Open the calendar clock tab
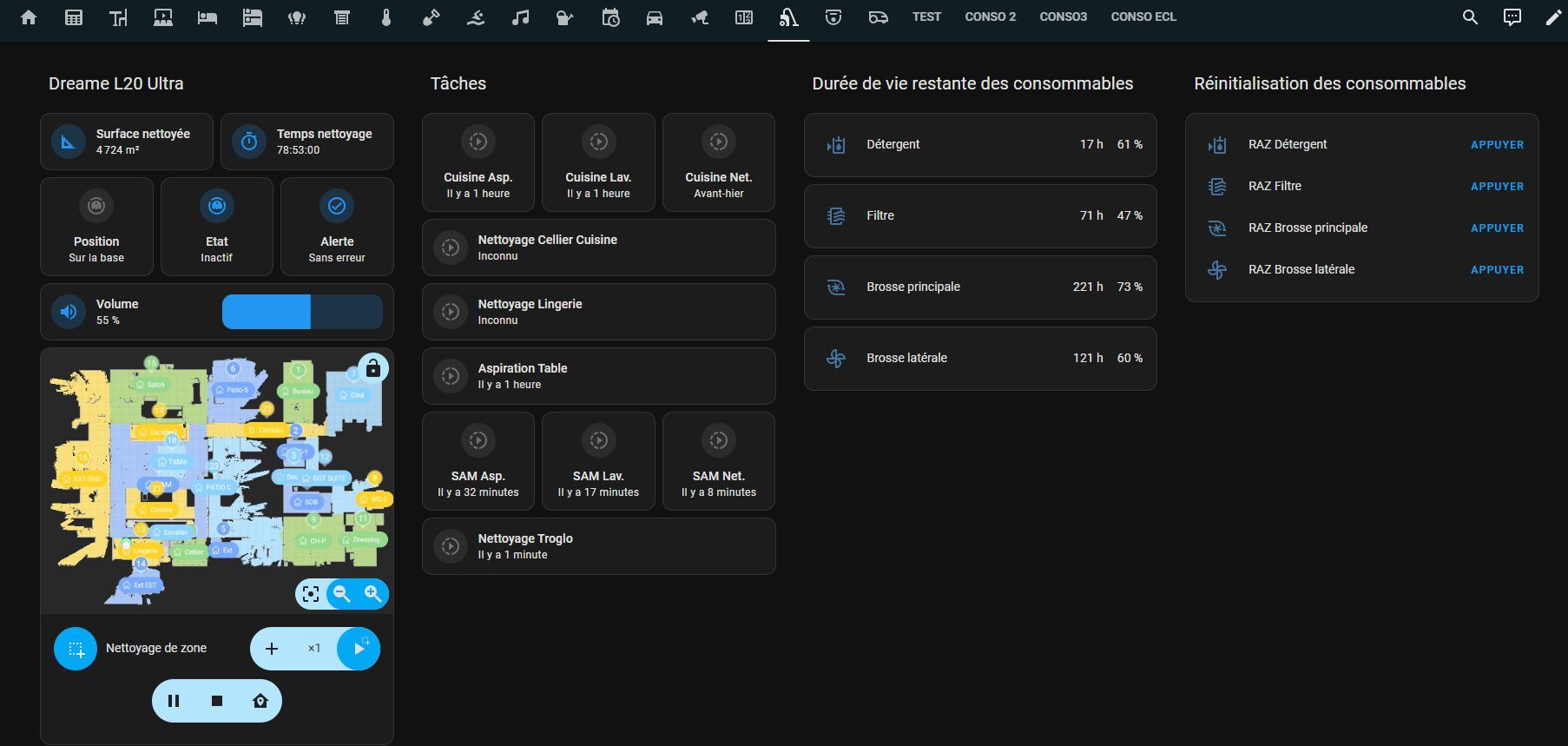 610,17
